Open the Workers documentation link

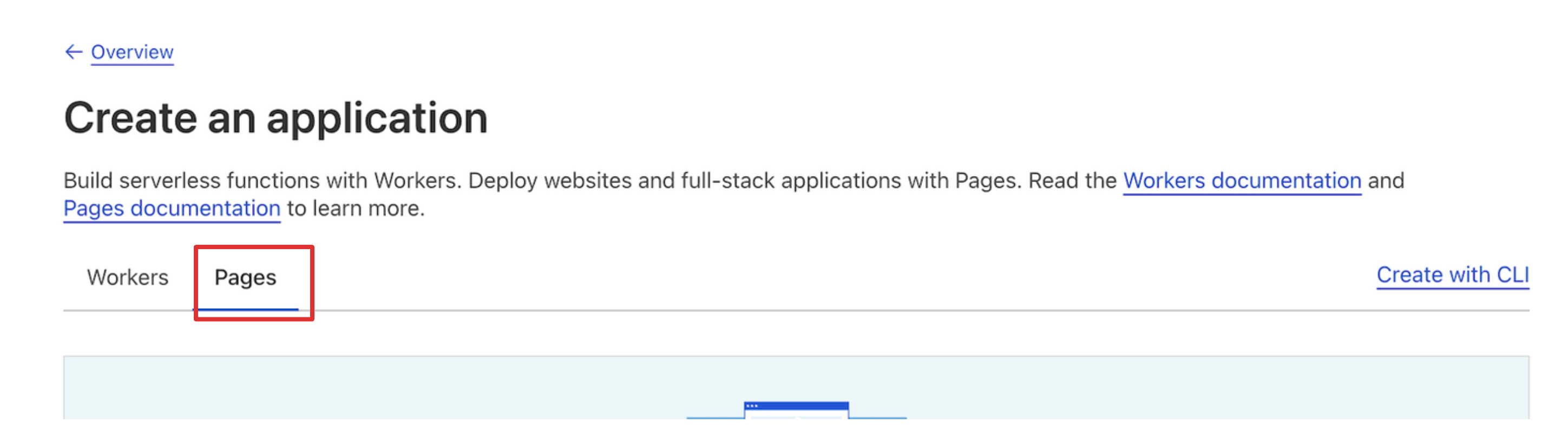1242,181
